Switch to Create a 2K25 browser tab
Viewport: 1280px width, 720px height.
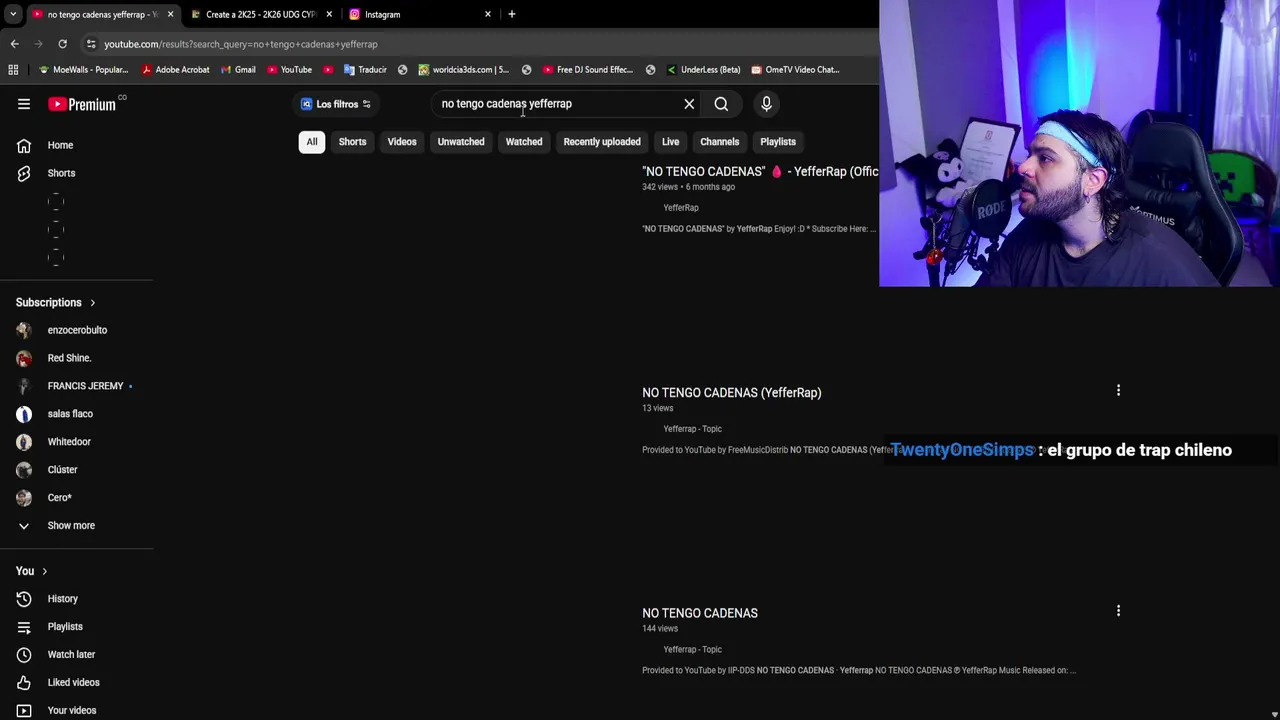(261, 14)
